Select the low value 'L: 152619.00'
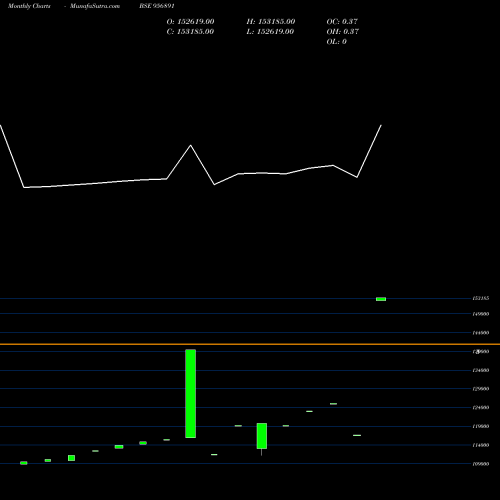 [270, 32]
